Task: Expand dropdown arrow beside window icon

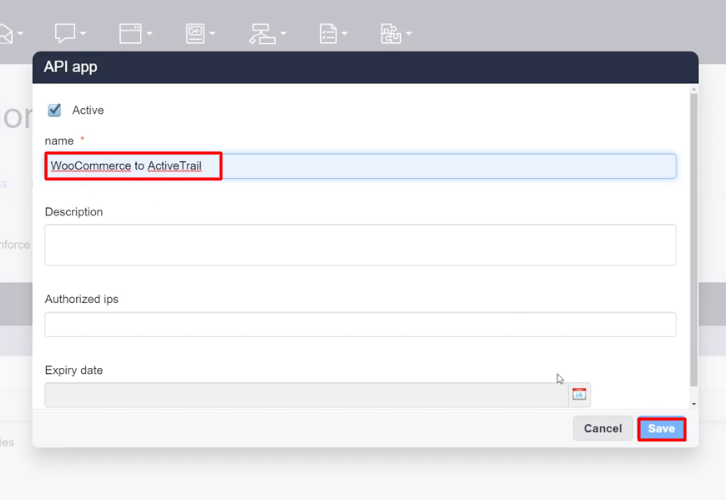Action: coord(150,33)
